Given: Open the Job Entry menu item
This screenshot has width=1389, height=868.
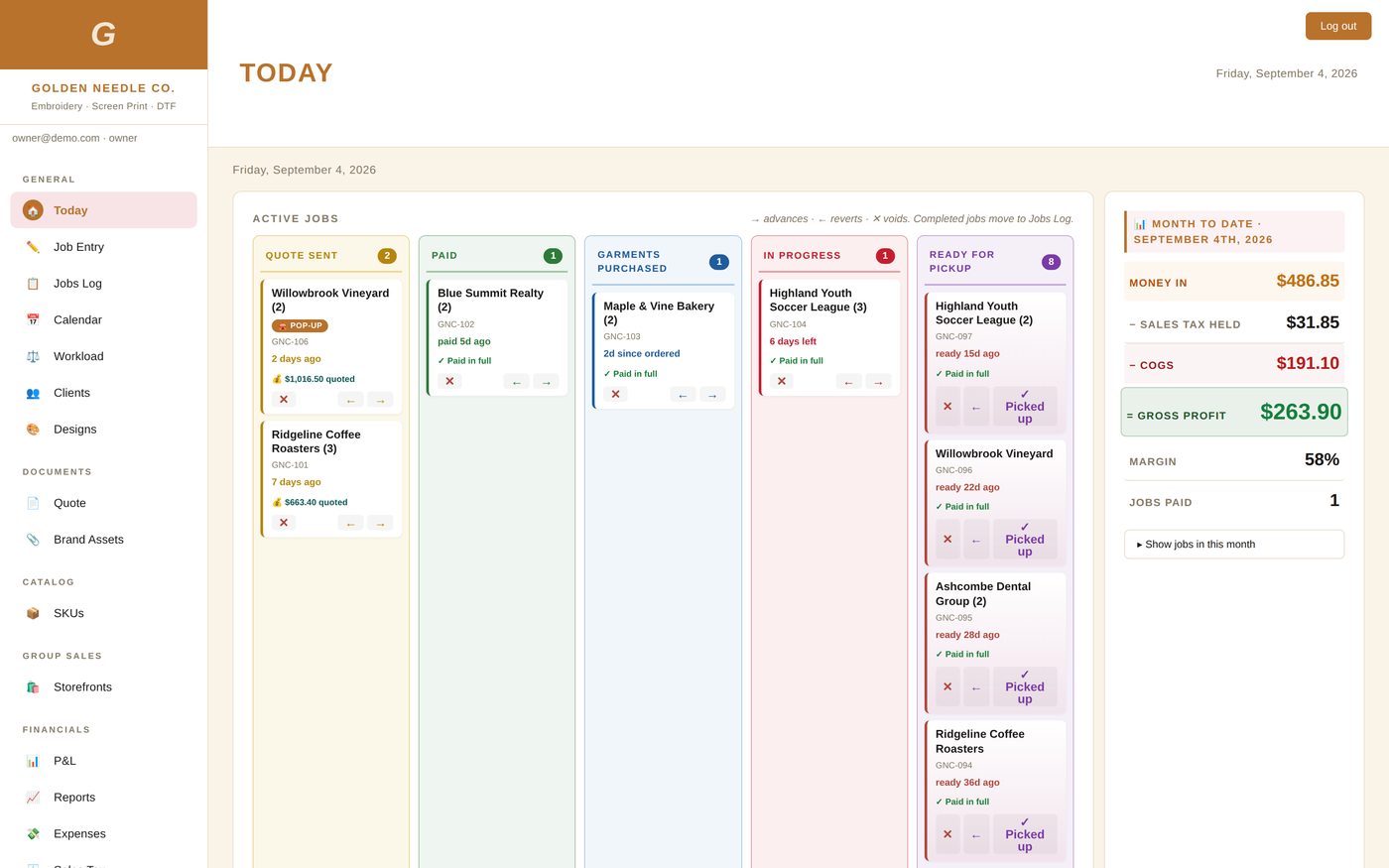Looking at the screenshot, I should (x=103, y=247).
